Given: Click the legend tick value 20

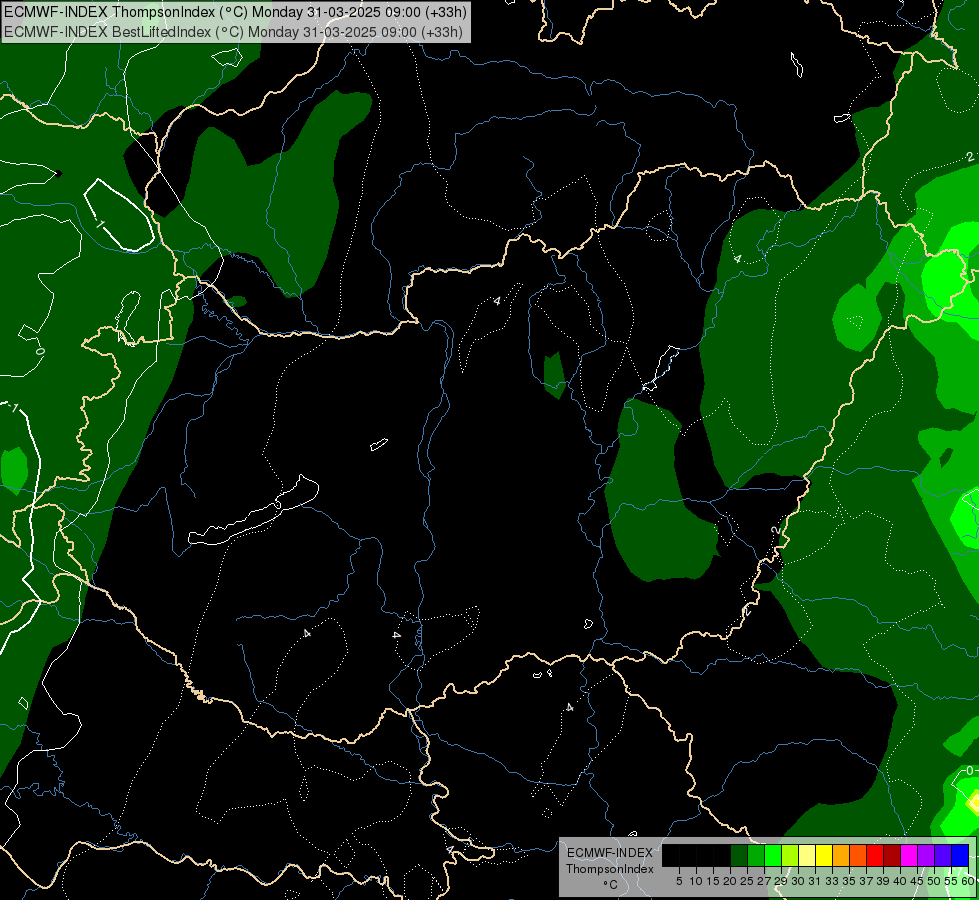Looking at the screenshot, I should [730, 881].
